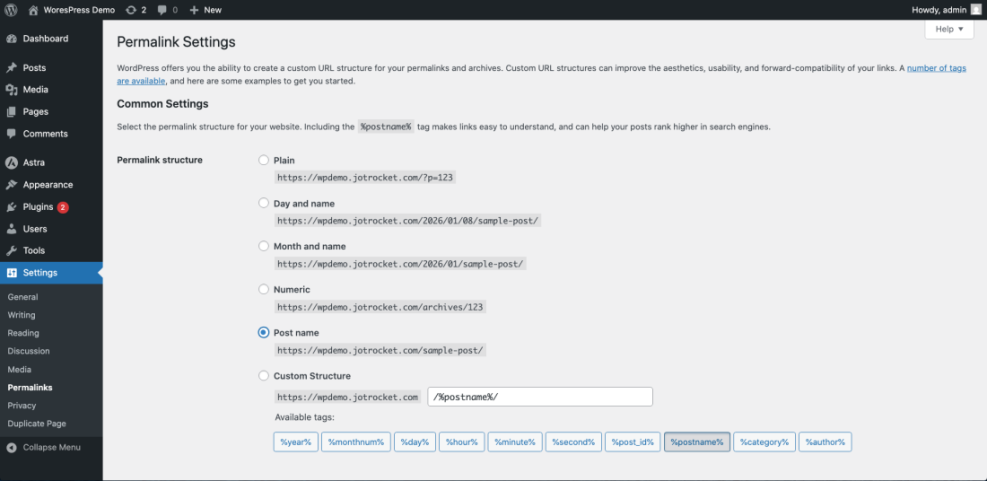Image resolution: width=987 pixels, height=481 pixels.
Task: Click the admin avatar thumbnail
Action: [x=975, y=10]
